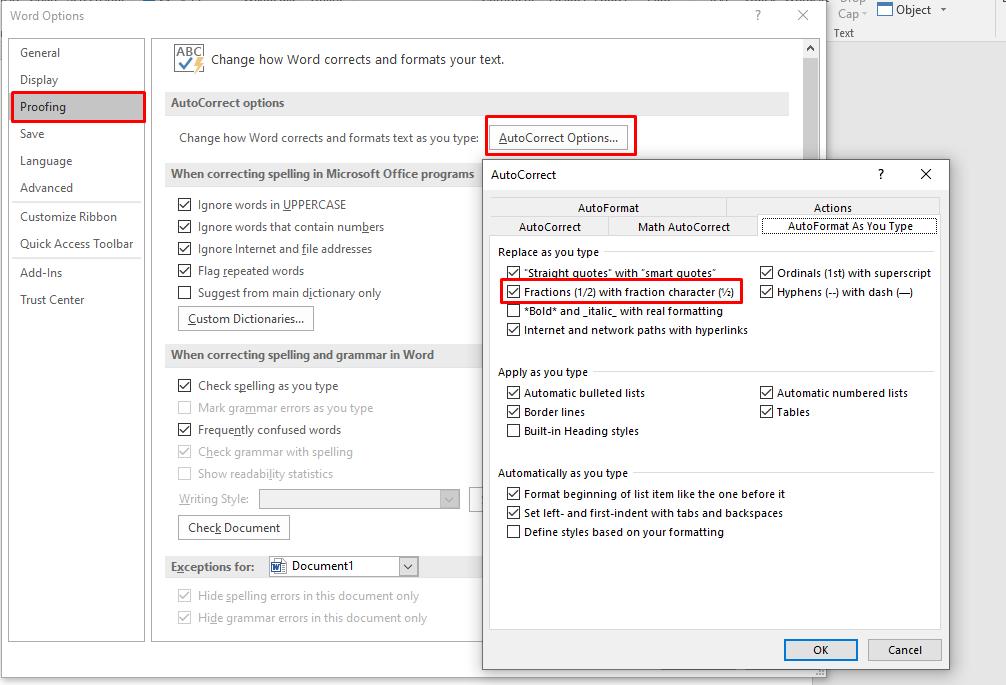
Task: Click the Check Document button
Action: [x=234, y=528]
